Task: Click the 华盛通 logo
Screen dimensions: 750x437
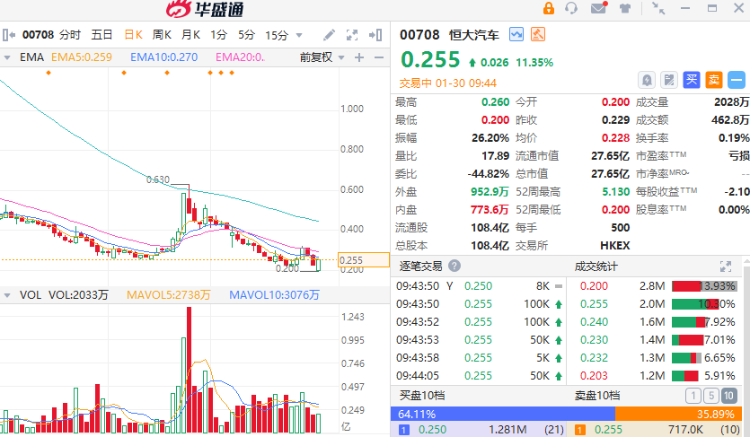Action: [205, 9]
